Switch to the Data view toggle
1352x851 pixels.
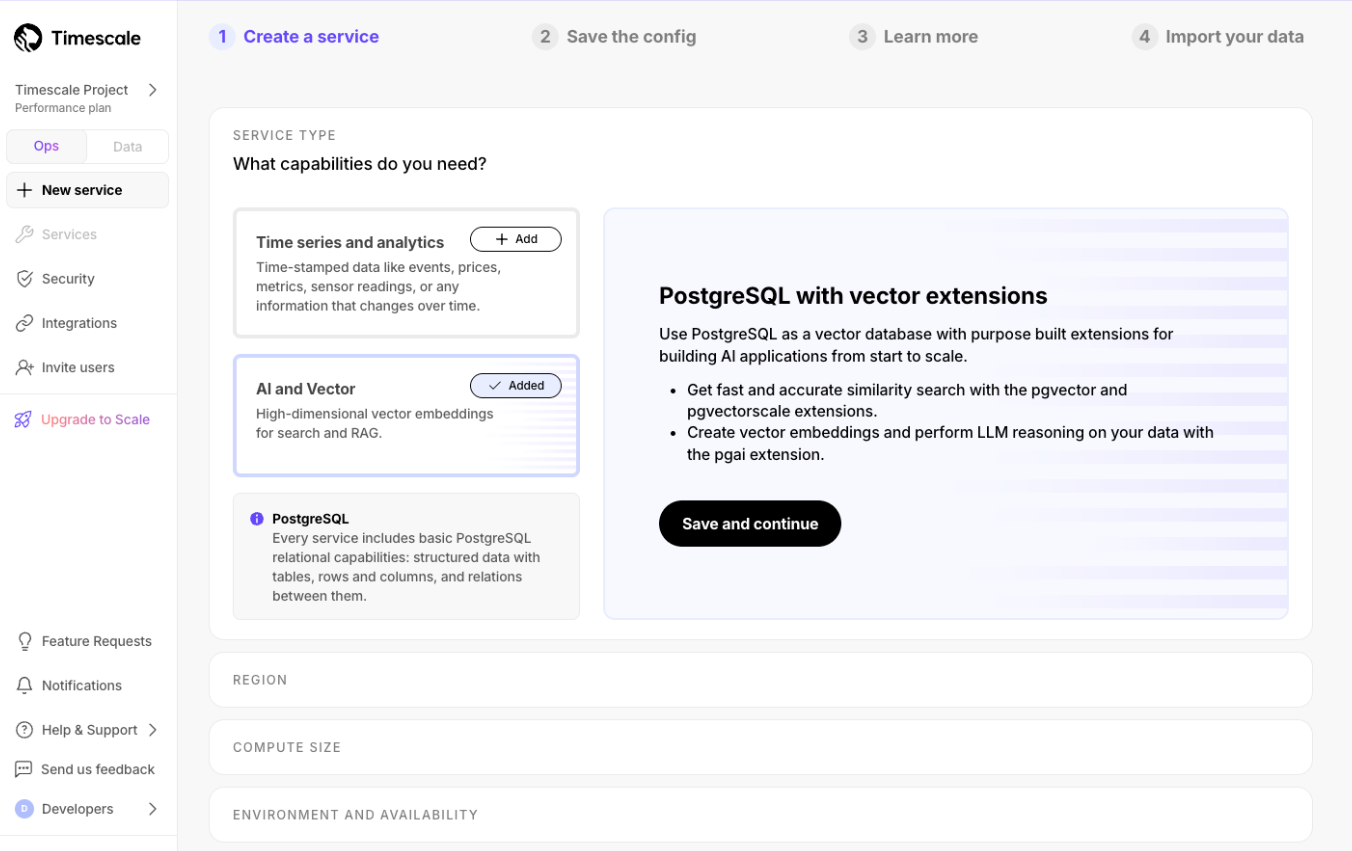click(127, 146)
